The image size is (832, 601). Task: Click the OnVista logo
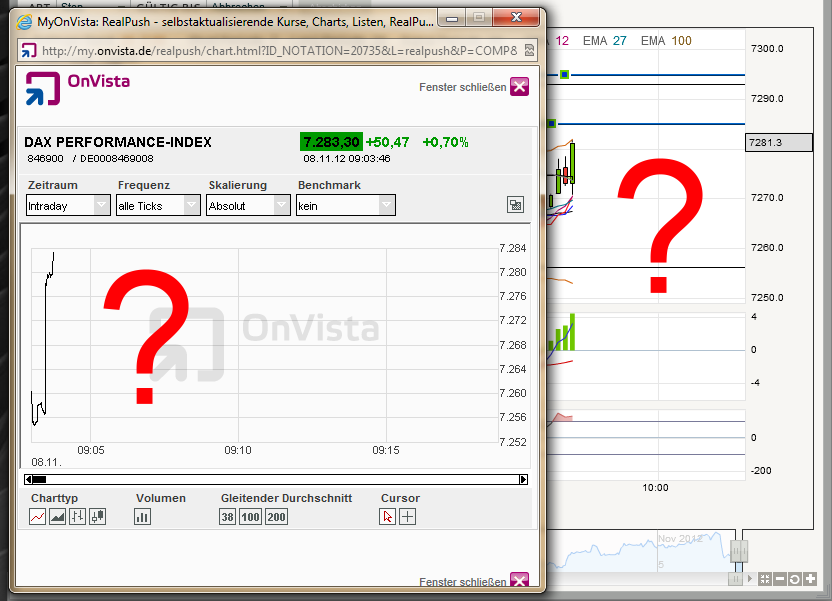[x=77, y=88]
